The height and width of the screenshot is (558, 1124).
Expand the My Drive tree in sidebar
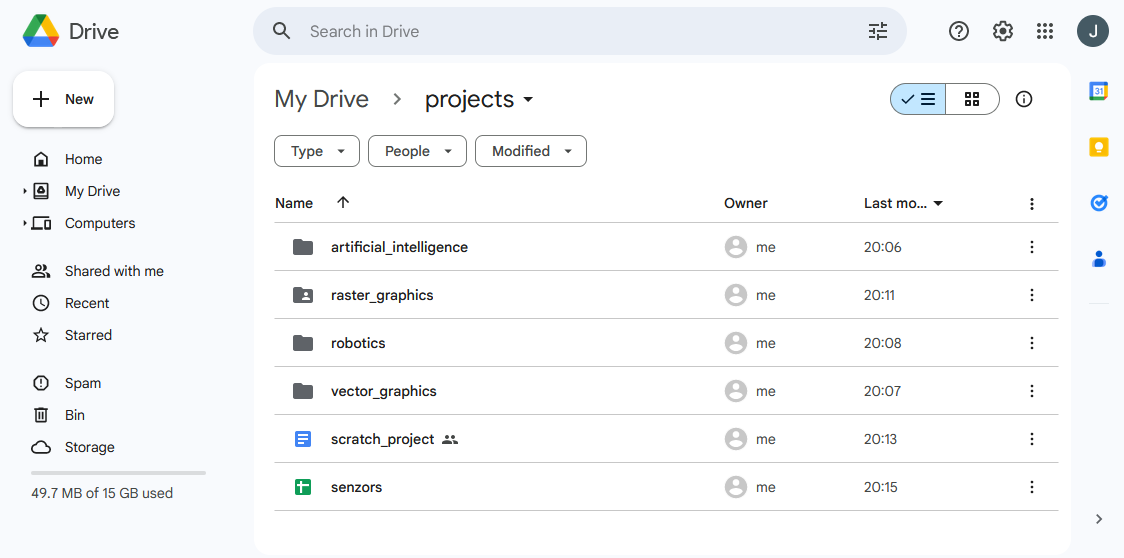(25, 191)
